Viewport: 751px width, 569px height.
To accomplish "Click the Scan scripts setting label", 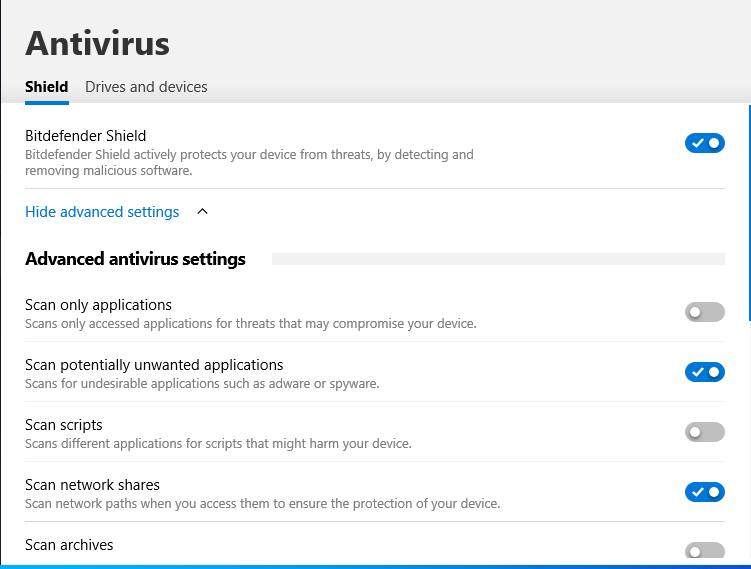I will click(64, 425).
